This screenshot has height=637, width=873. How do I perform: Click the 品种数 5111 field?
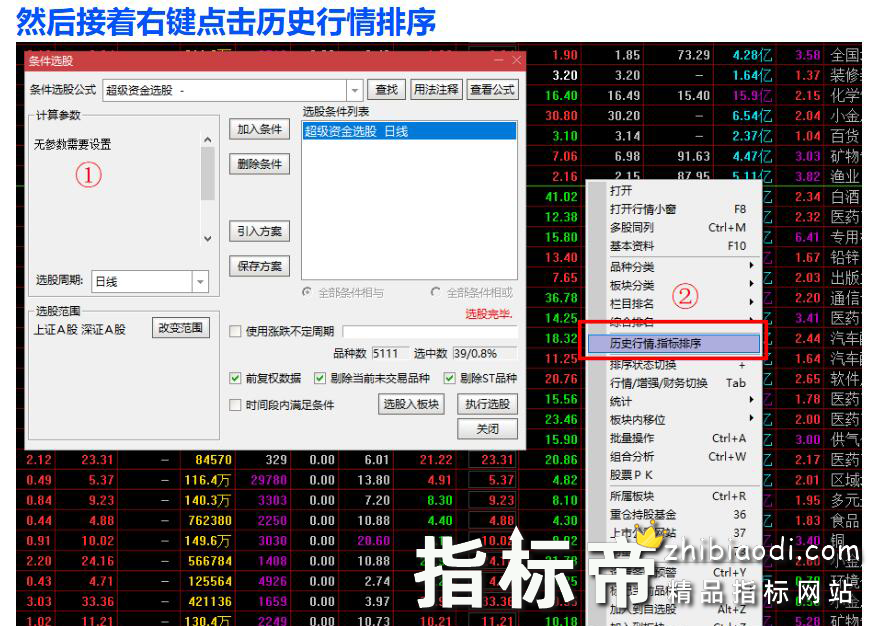pos(390,354)
